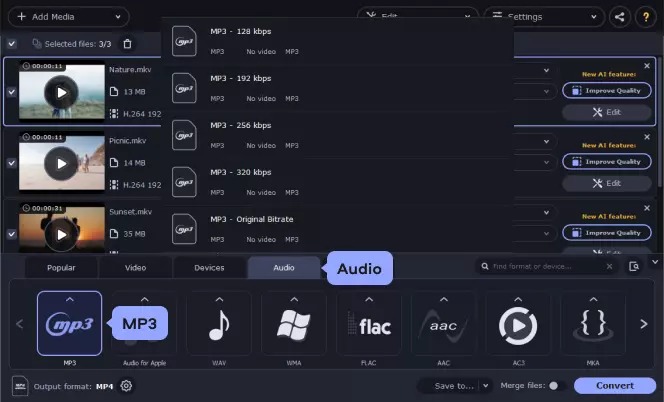Open the help question mark icon
The height and width of the screenshot is (402, 664).
646,17
